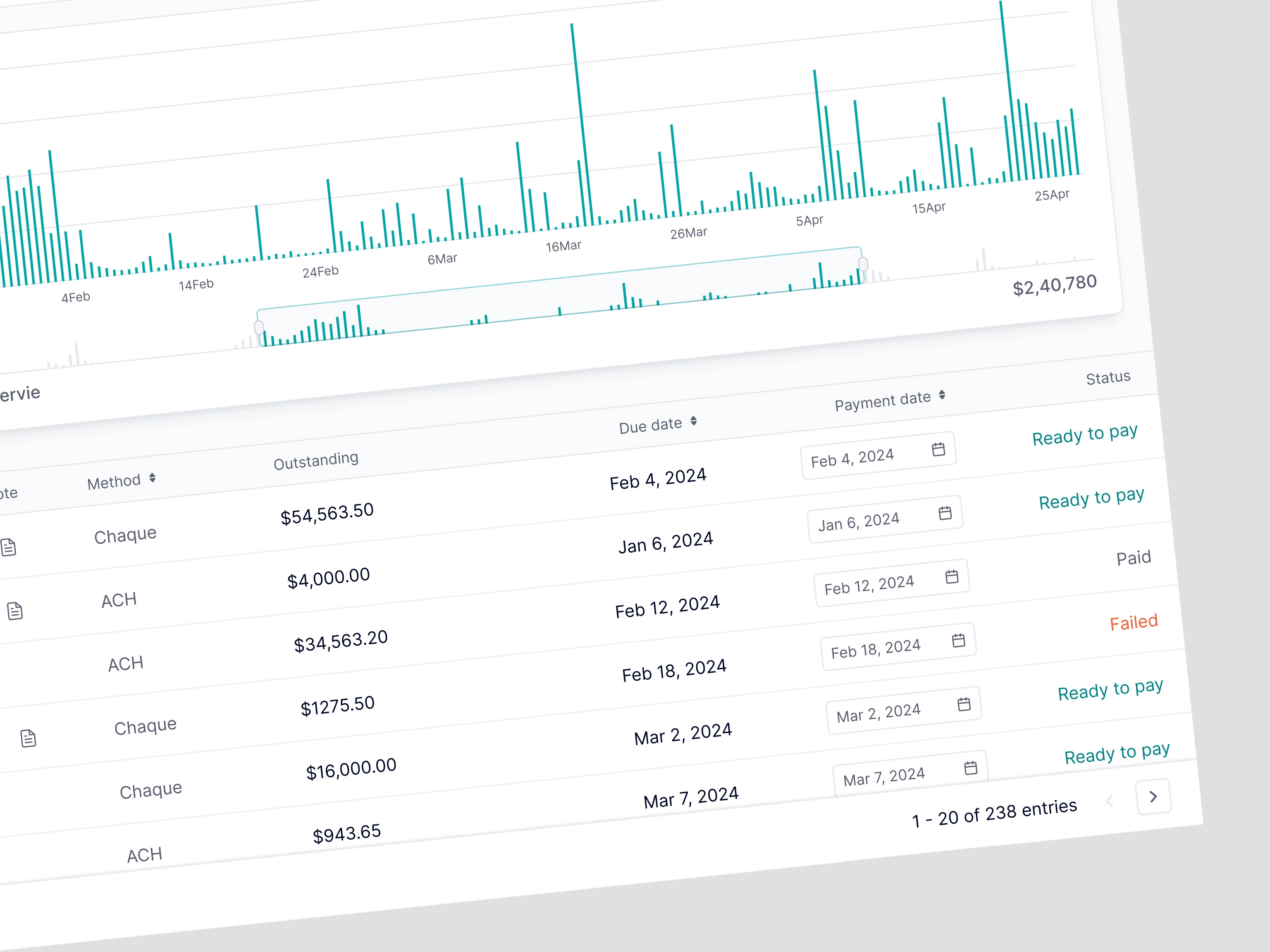Toggle Payment date sort order
The height and width of the screenshot is (952, 1270).
tap(942, 395)
